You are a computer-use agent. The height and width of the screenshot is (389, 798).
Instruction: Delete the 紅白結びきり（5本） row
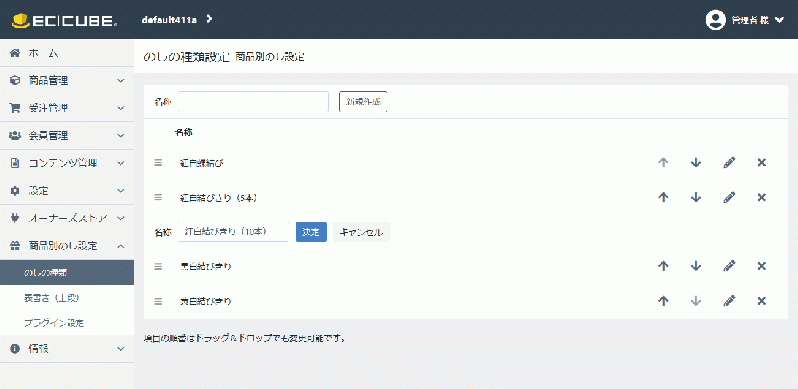click(762, 197)
